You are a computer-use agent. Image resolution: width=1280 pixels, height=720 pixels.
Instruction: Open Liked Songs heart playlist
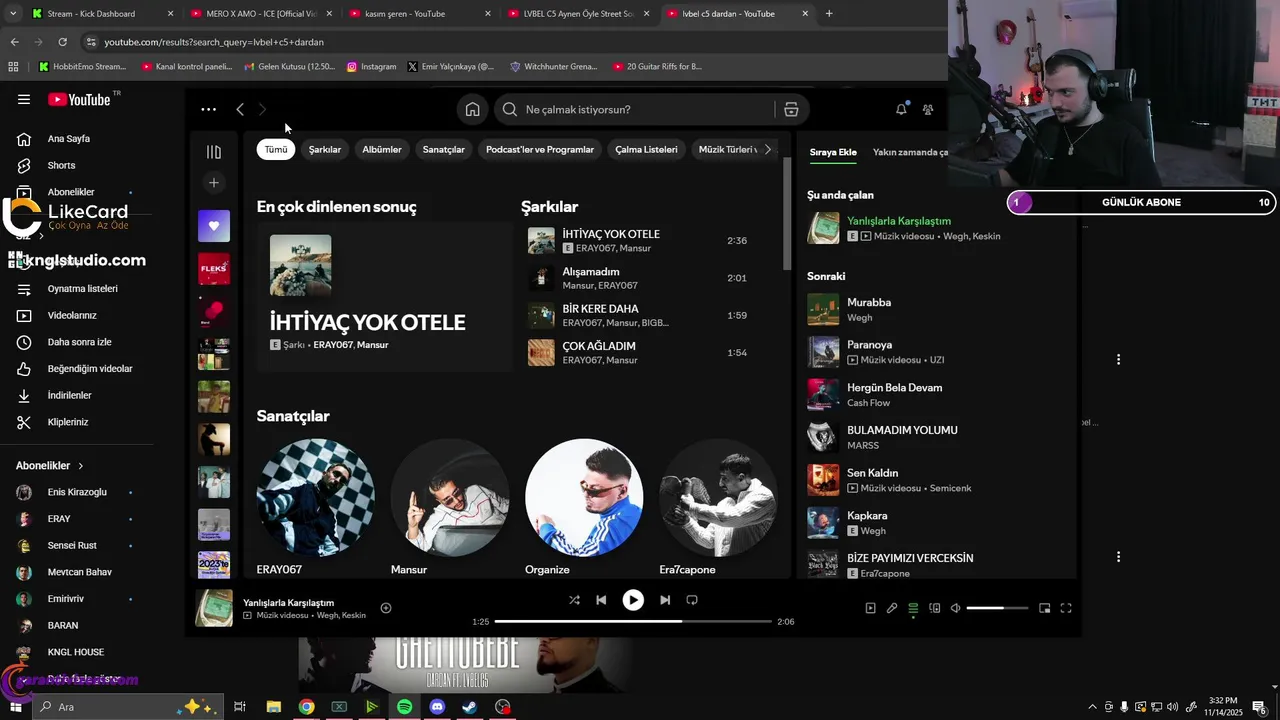tap(214, 226)
